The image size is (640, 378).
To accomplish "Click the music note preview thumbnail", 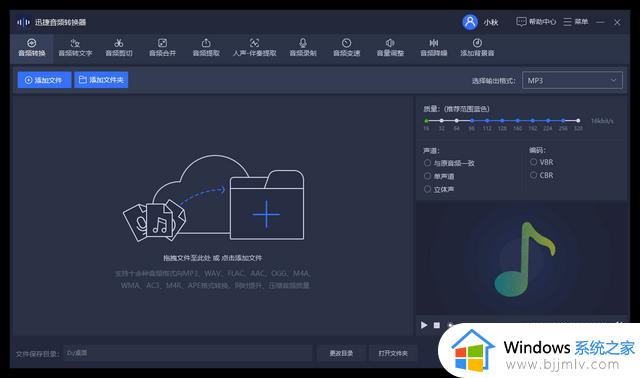I will coord(524,259).
